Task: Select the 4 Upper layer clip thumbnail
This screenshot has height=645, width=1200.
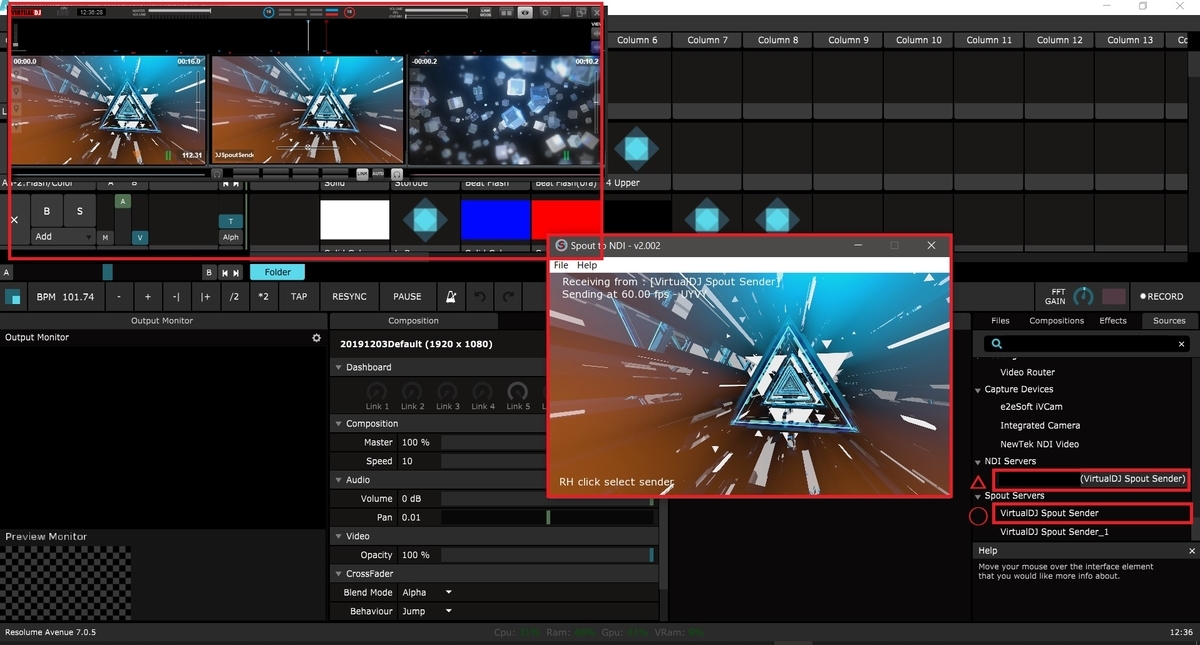Action: click(x=636, y=149)
